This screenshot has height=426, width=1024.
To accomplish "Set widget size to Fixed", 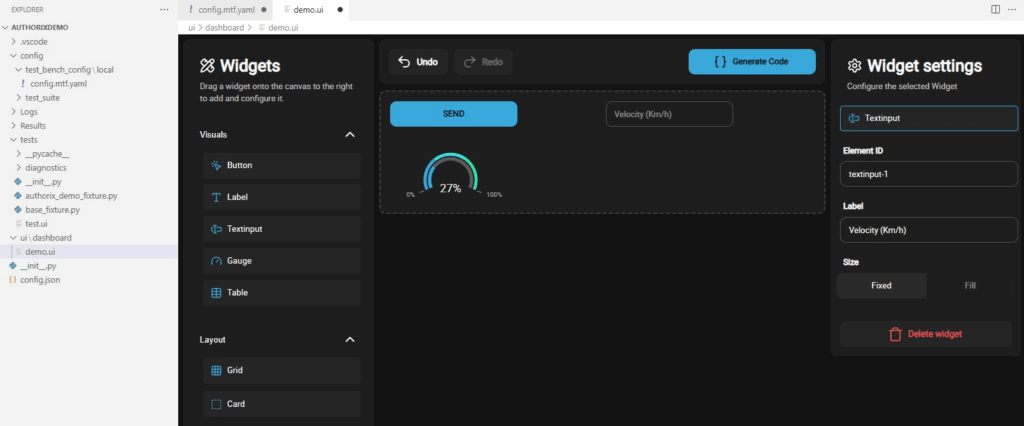I will (881, 286).
